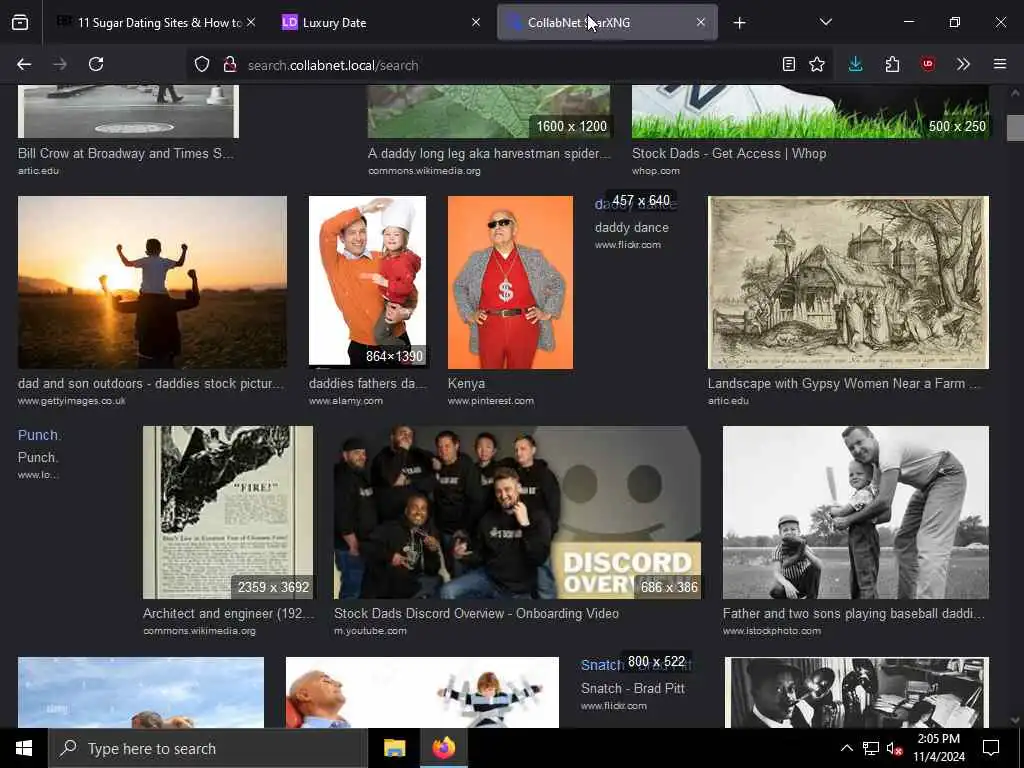Open the Extensions menu icon
Screen dimensions: 1024x768
[x=892, y=64]
